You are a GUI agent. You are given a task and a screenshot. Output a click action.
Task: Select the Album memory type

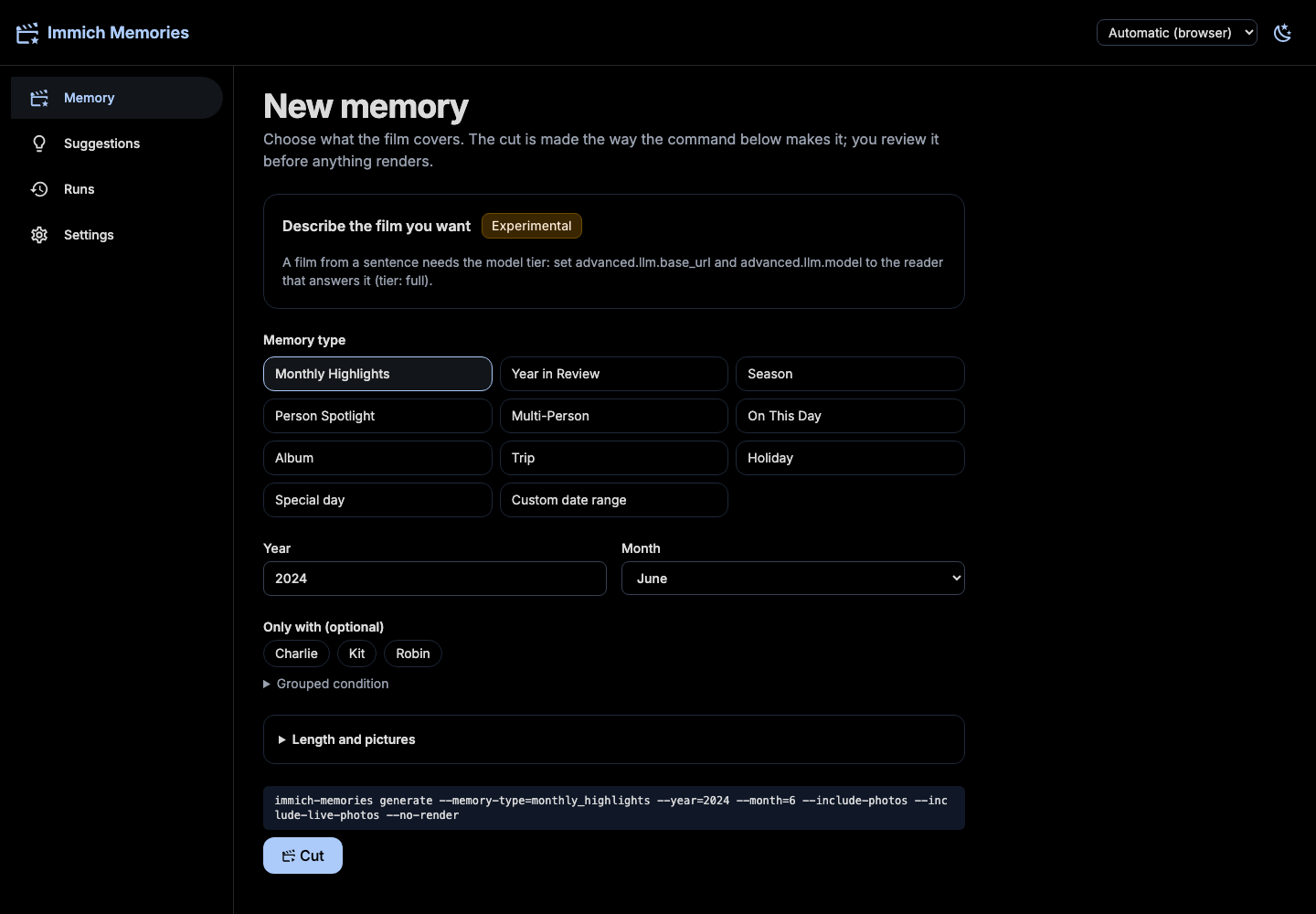(377, 458)
